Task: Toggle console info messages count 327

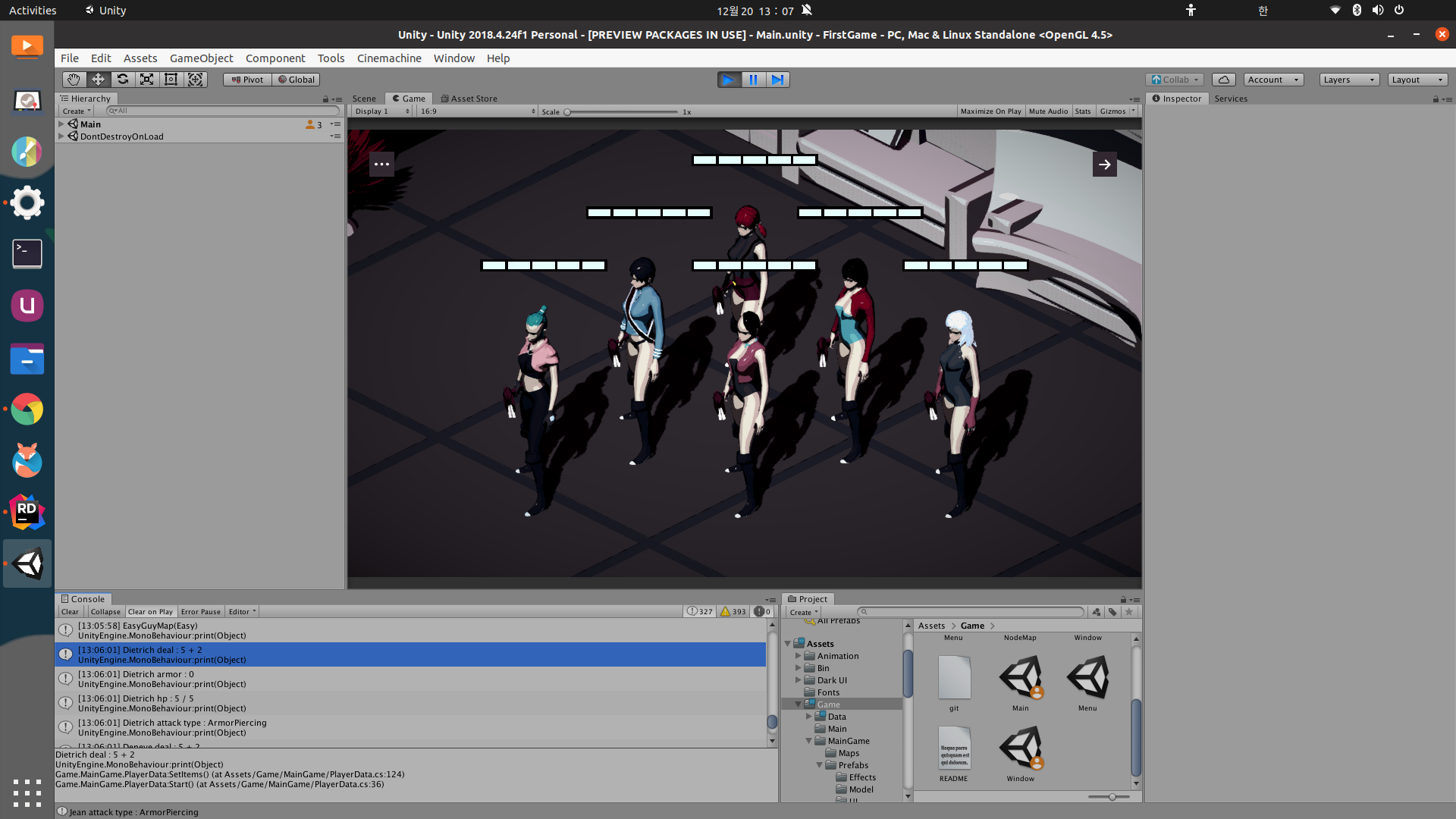Action: 700,611
